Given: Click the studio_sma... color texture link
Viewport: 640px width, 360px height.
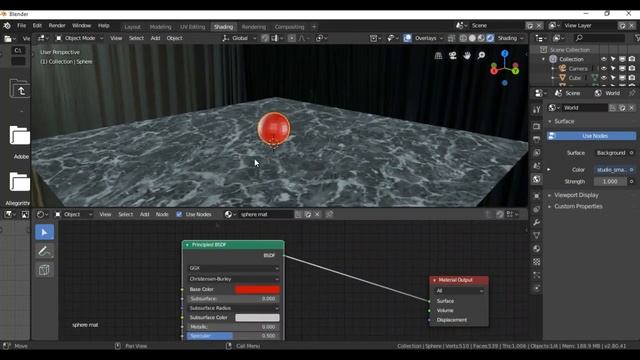Looking at the screenshot, I should pos(611,169).
